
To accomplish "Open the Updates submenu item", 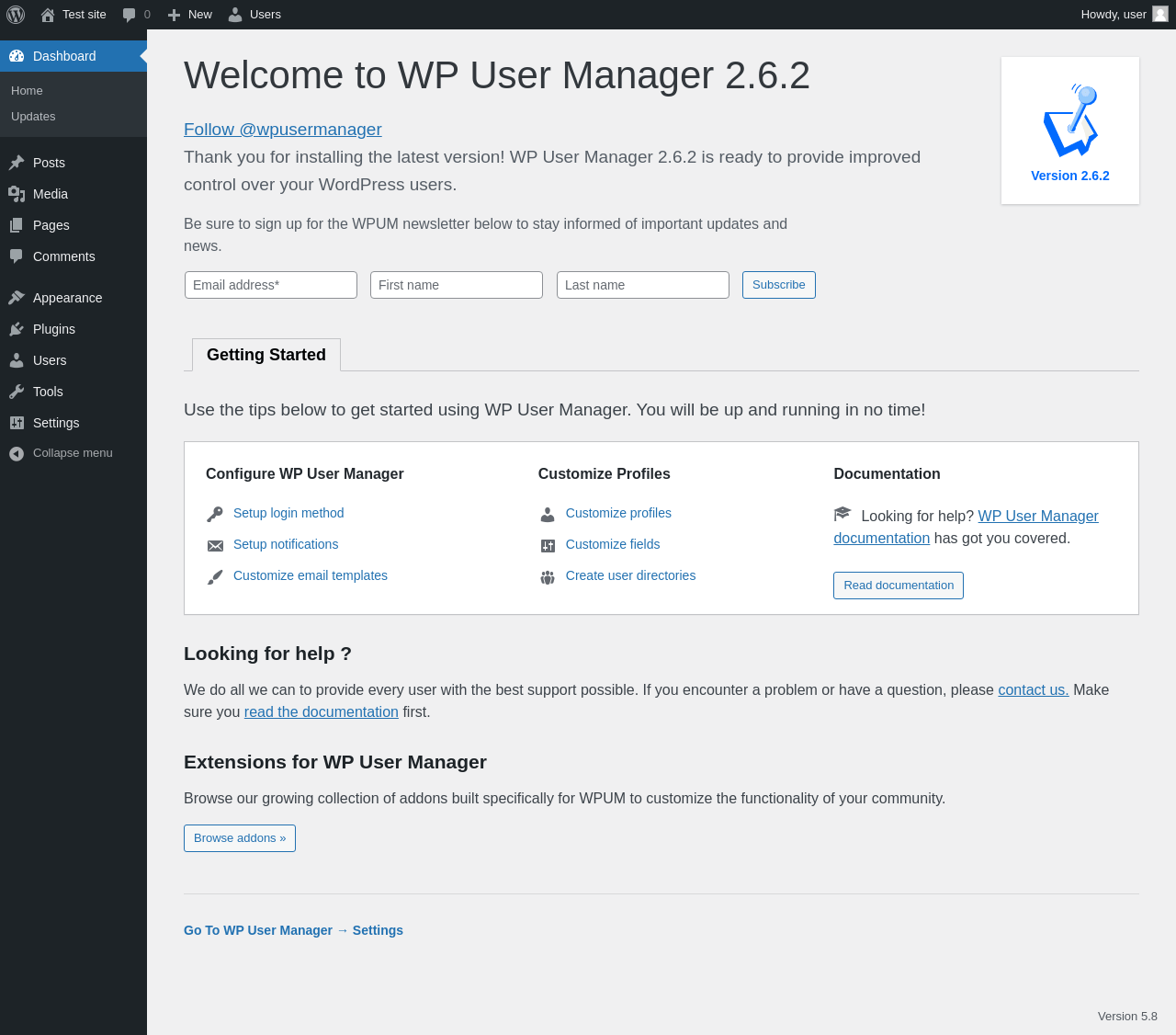I will coord(33,117).
